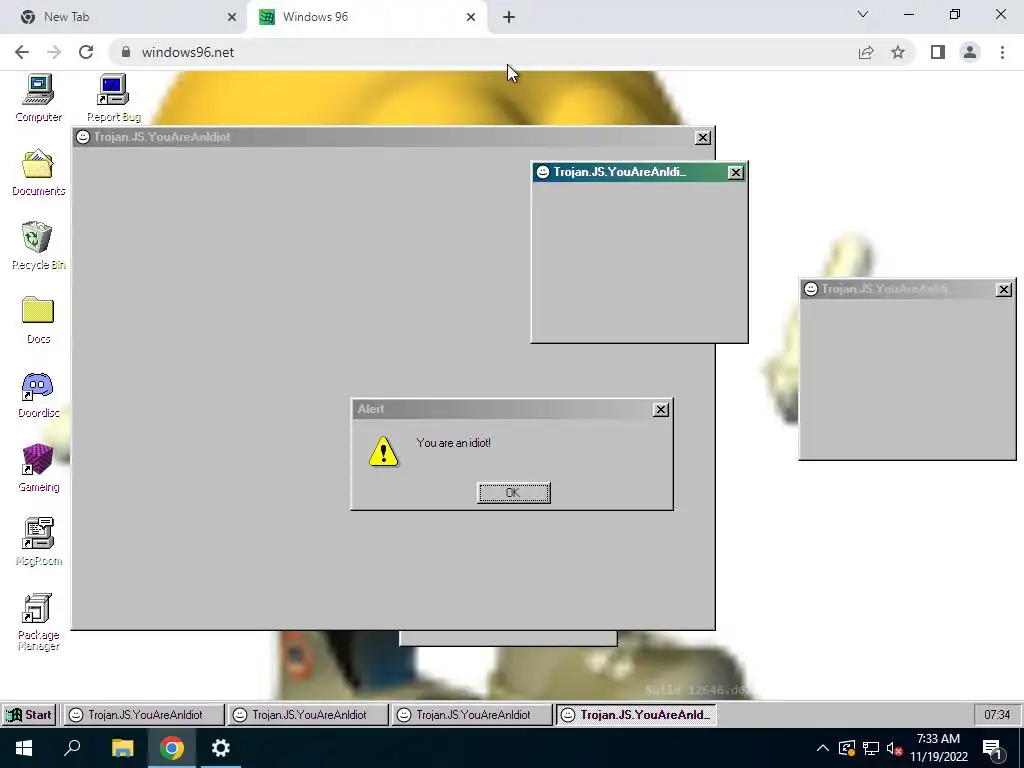Close the Alert dialog with X
The image size is (1024, 768).
tap(661, 409)
